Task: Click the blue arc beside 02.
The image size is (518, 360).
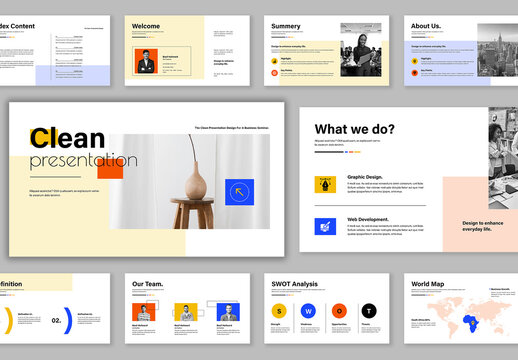Action: pyautogui.click(x=68, y=321)
